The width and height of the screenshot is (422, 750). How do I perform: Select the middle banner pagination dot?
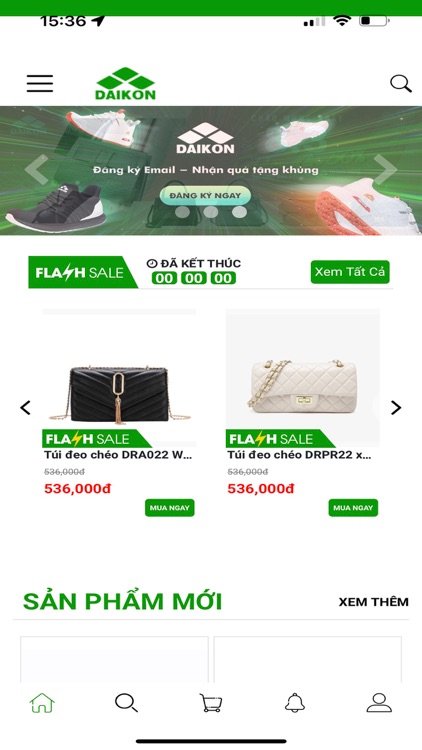coord(211,212)
